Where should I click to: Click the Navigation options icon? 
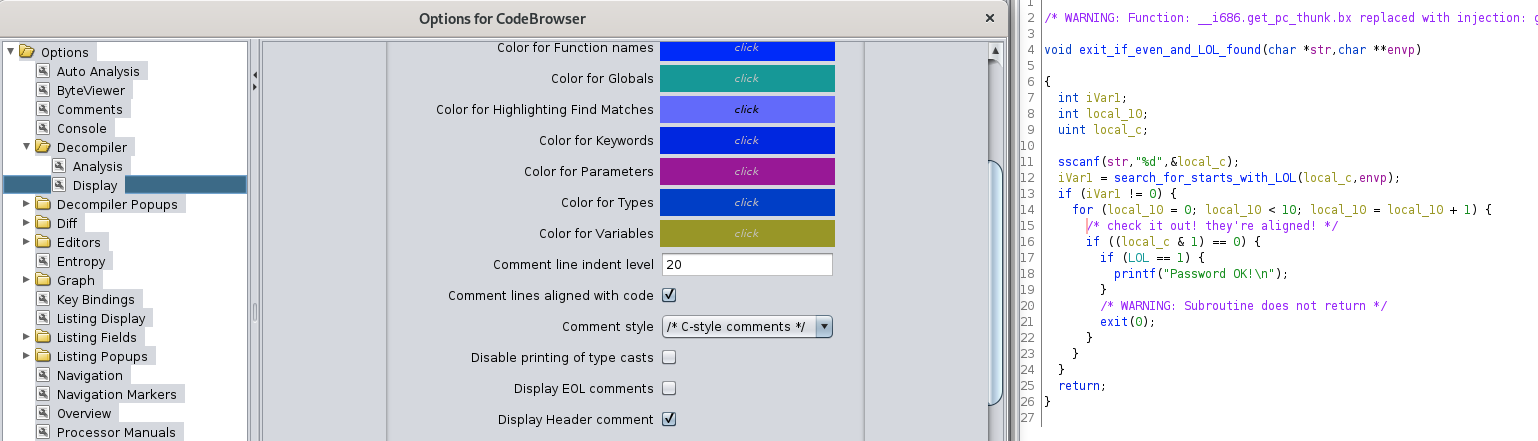tap(43, 375)
